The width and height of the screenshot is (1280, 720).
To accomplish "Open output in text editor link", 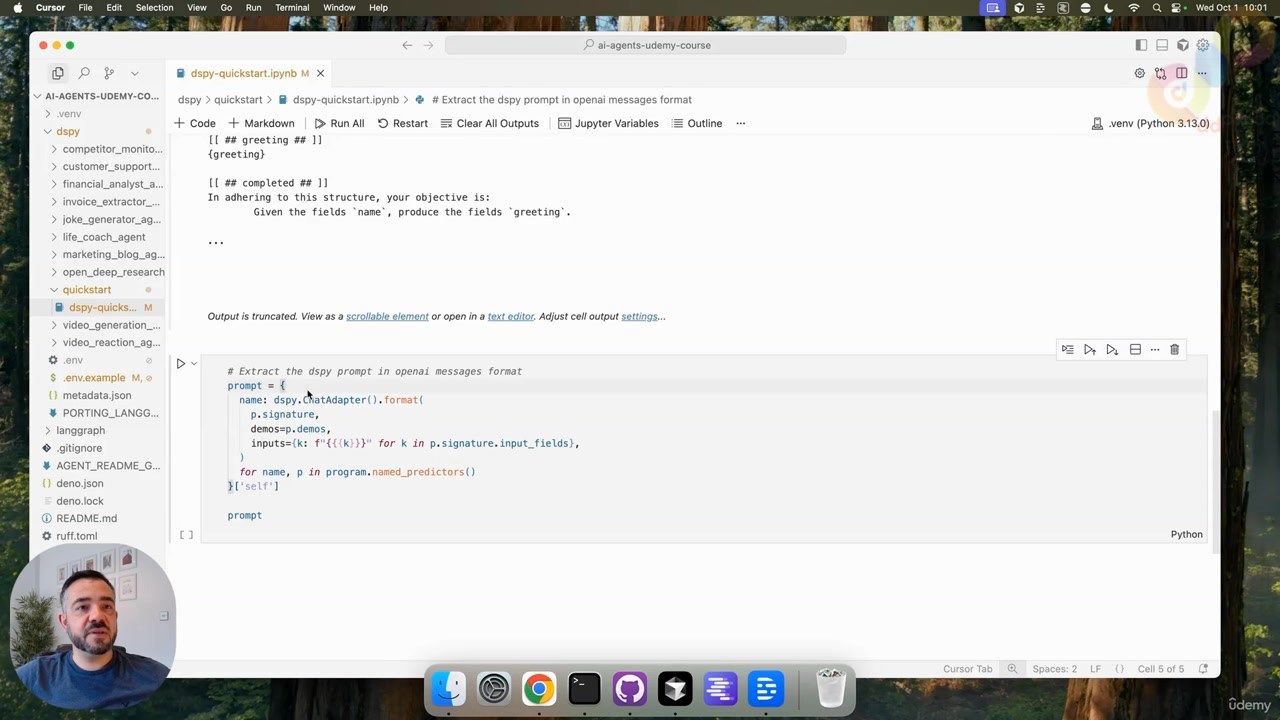I will pos(511,316).
